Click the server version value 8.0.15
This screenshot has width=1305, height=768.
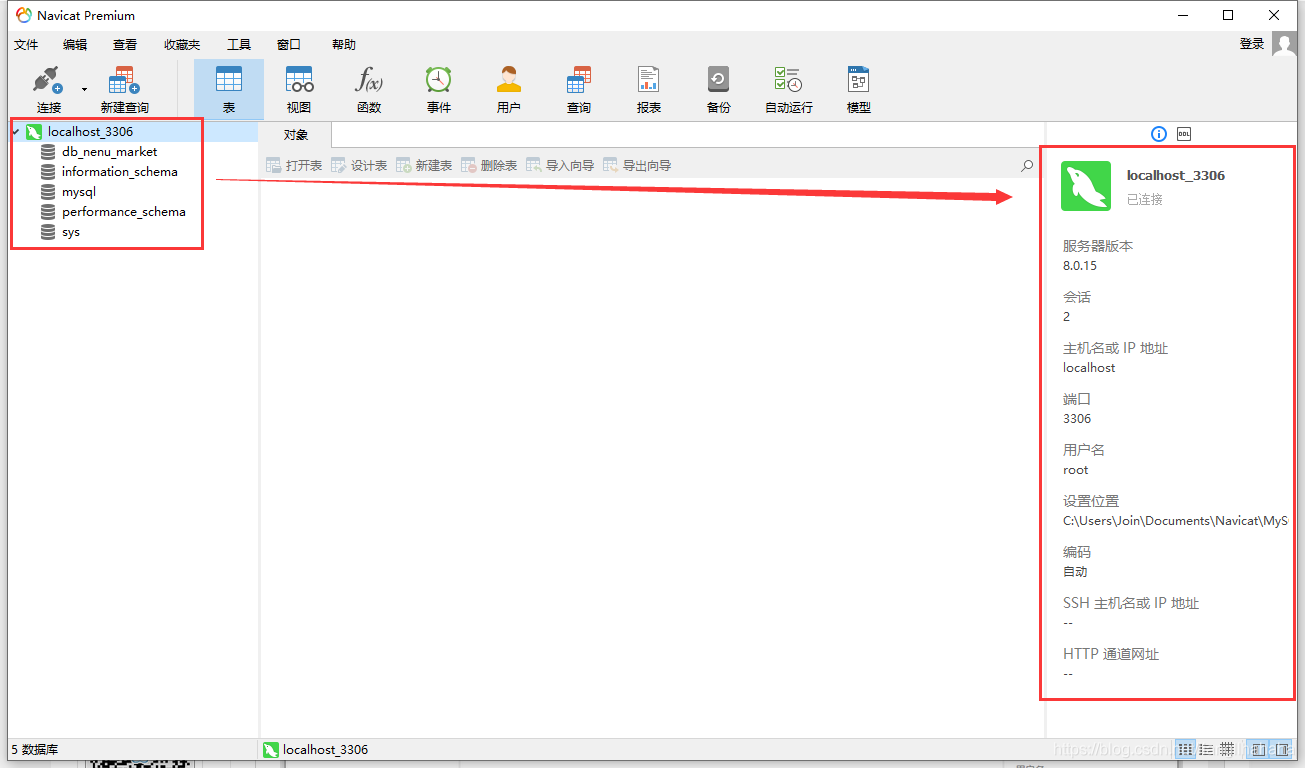coord(1080,266)
